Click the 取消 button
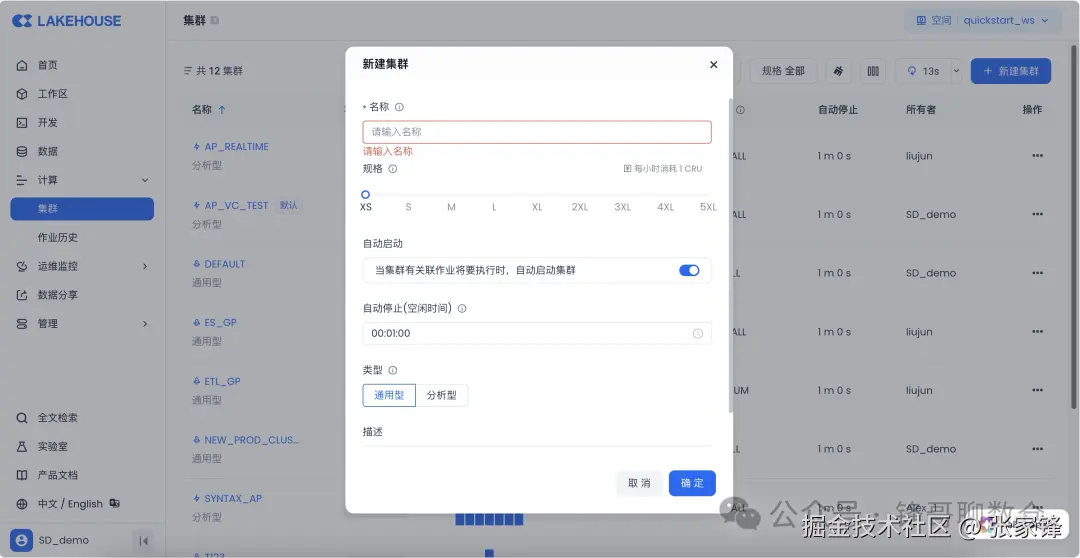 639,484
